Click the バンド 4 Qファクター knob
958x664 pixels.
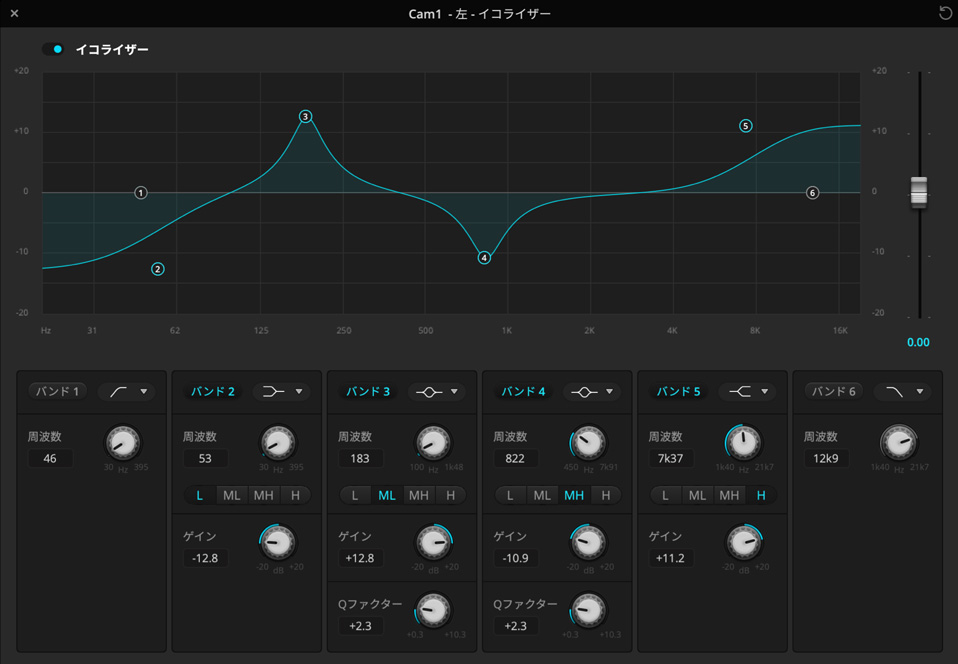587,610
